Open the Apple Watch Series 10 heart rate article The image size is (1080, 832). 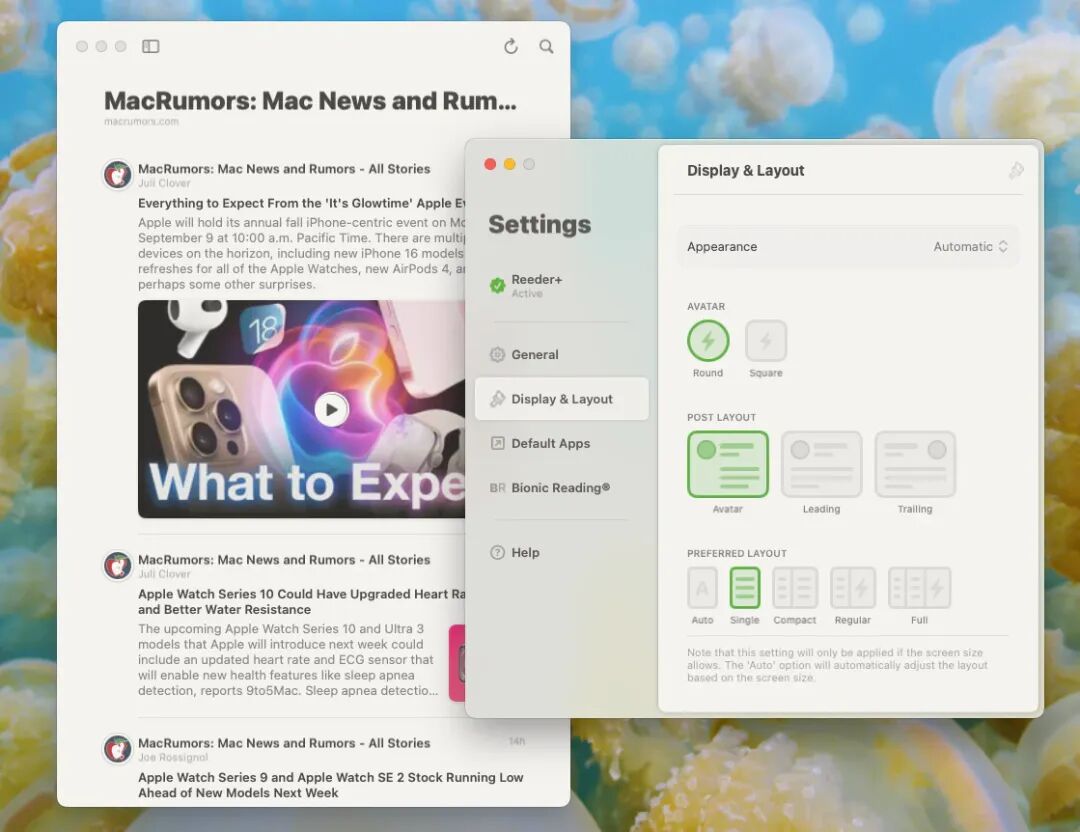(302, 601)
